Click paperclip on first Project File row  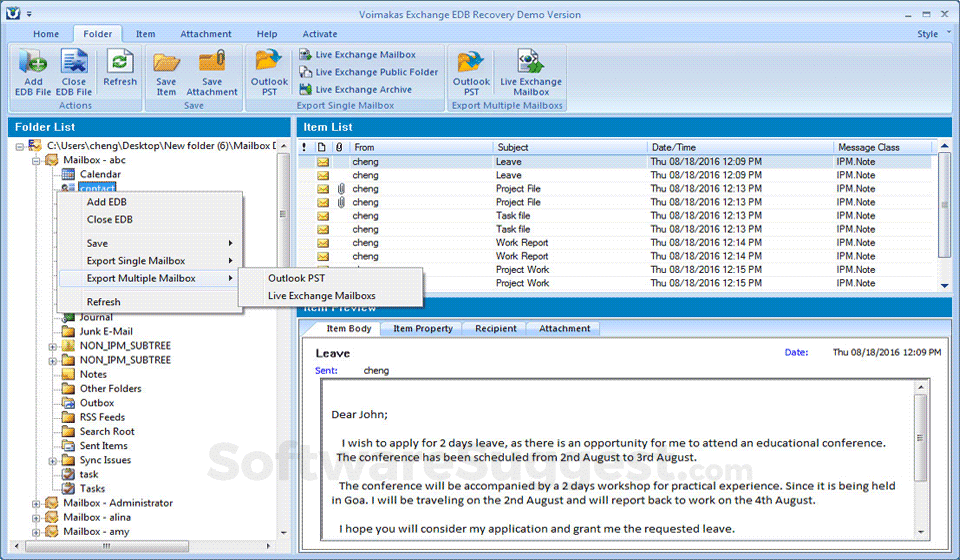pyautogui.click(x=341, y=189)
